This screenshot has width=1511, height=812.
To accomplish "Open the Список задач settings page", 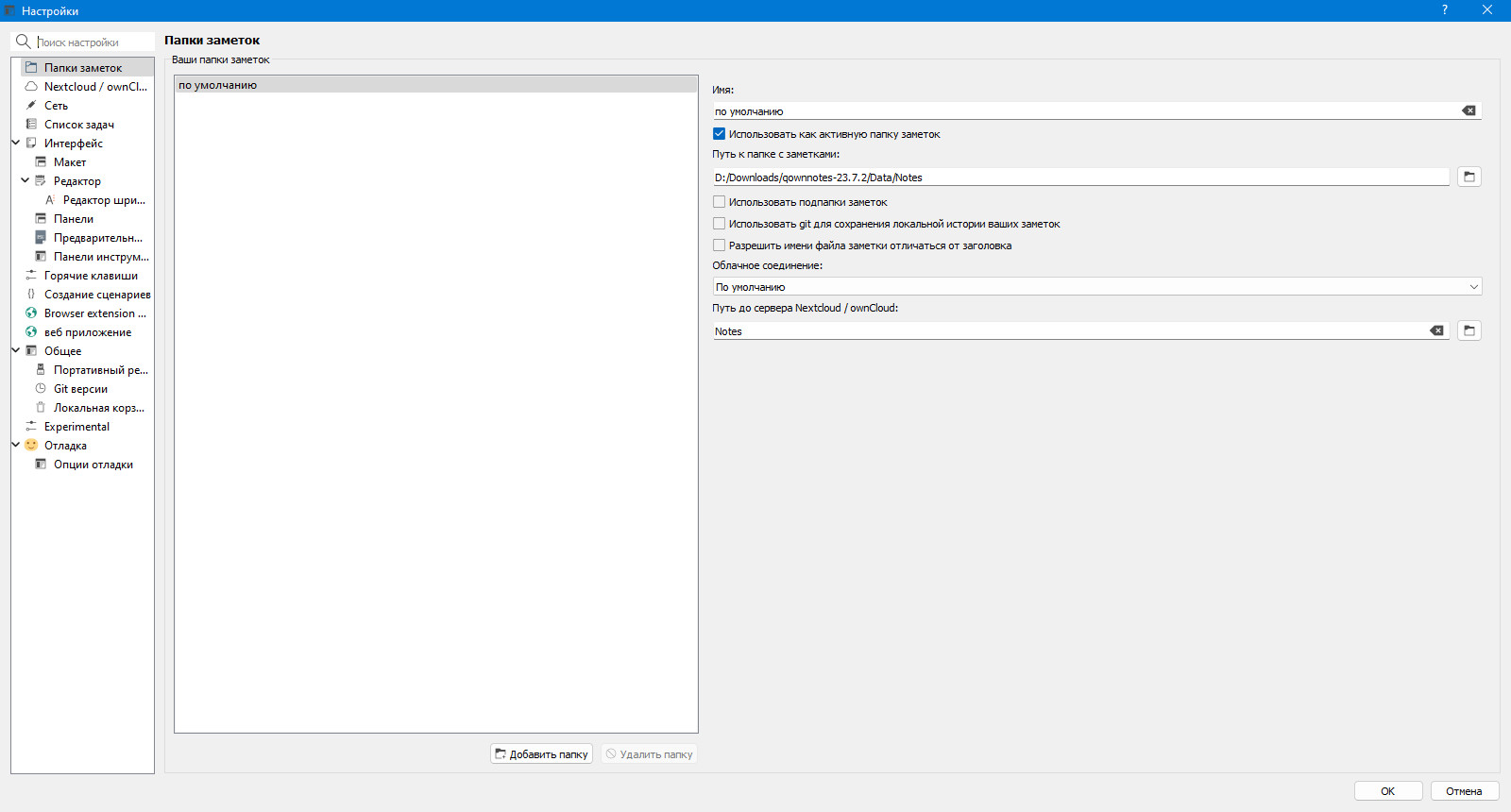I will tap(79, 124).
